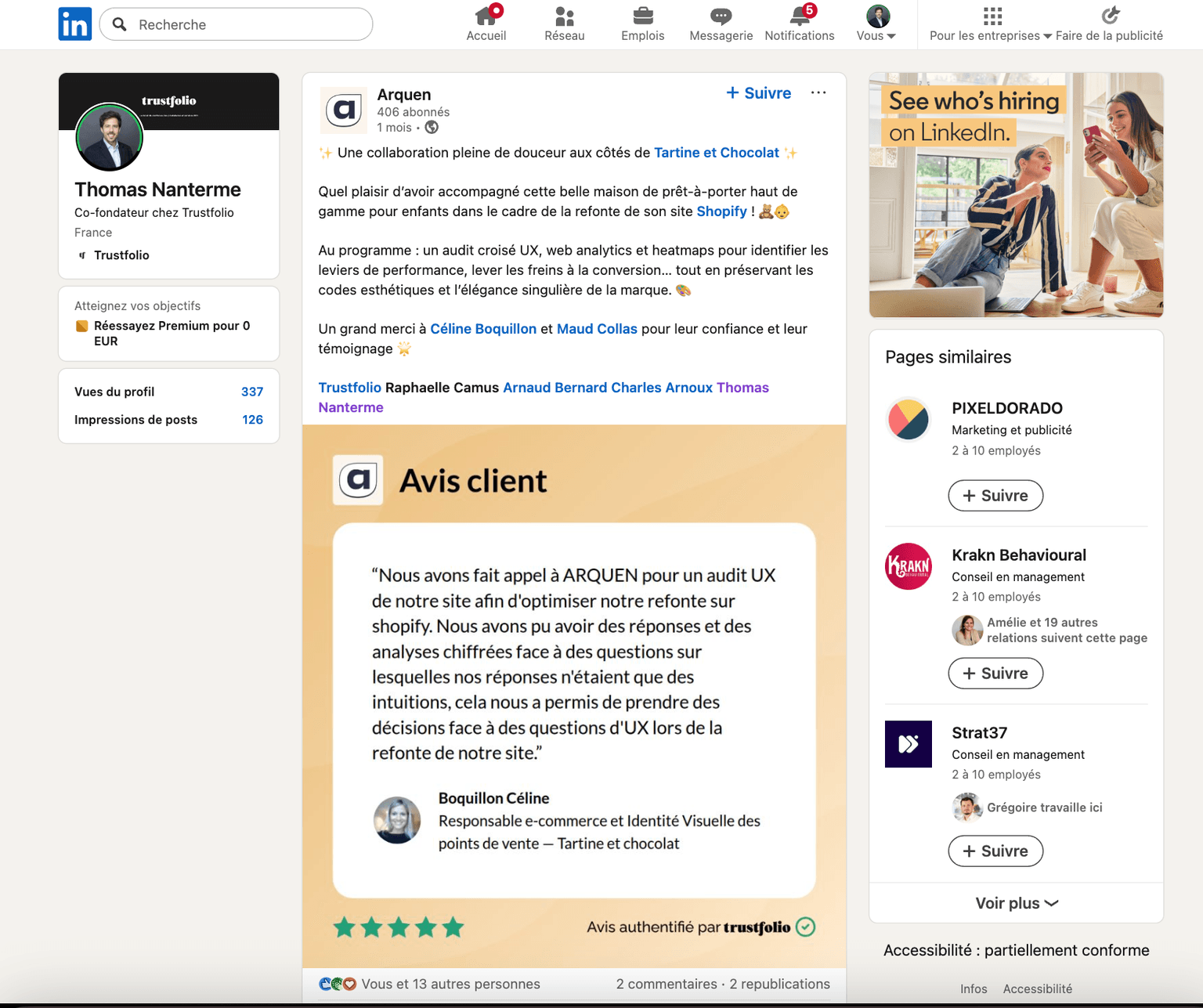The image size is (1203, 1008).
Task: Open Arnaud Bernard profile link
Action: 555,388
